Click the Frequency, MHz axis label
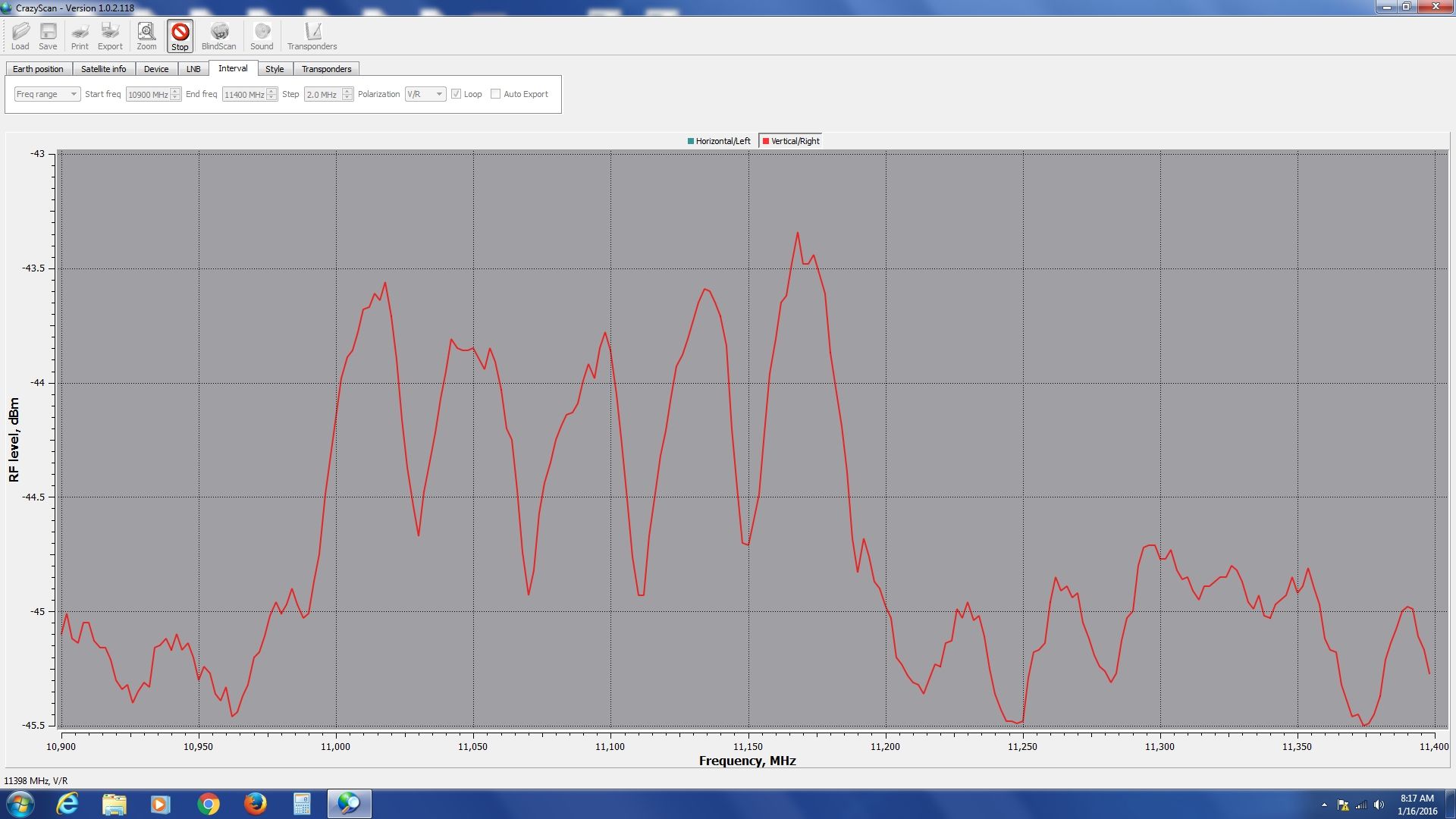Screen dimensions: 1456x819 point(747,761)
